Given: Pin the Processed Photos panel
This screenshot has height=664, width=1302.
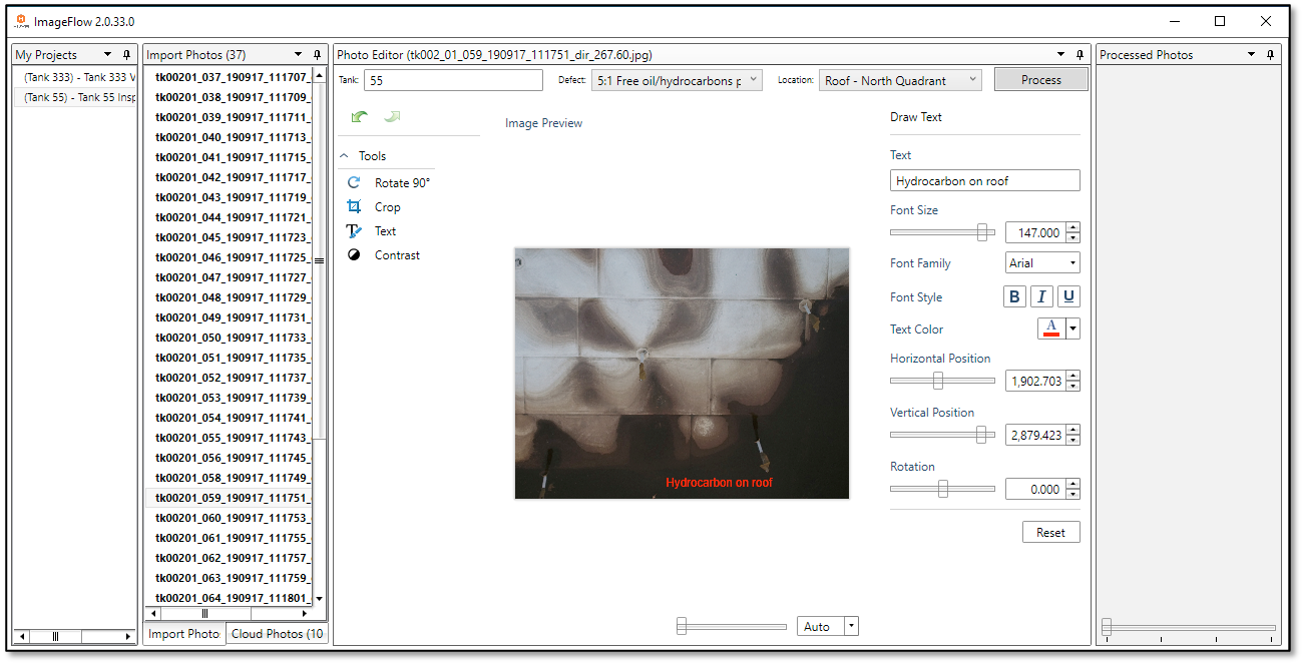Looking at the screenshot, I should 1270,55.
